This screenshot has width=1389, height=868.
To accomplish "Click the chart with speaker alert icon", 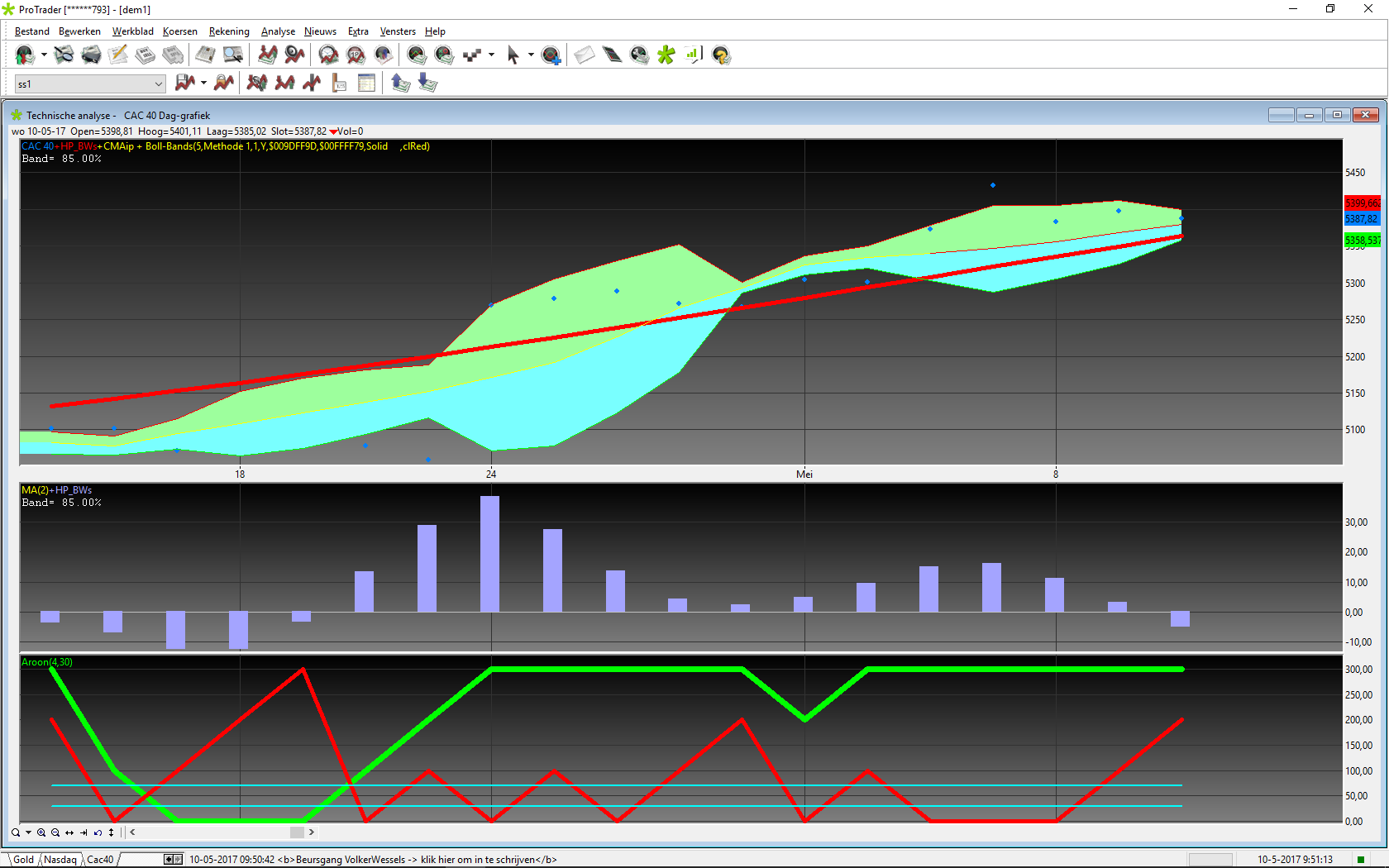I will point(294,55).
